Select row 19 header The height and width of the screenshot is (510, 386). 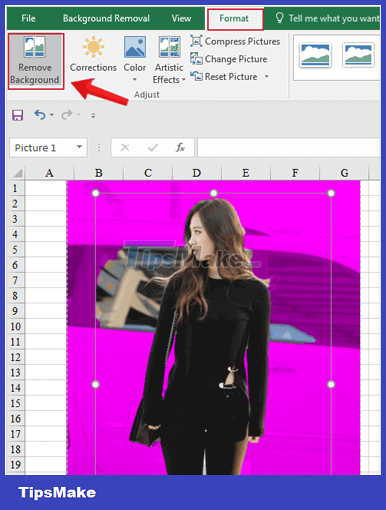pyautogui.click(x=16, y=464)
